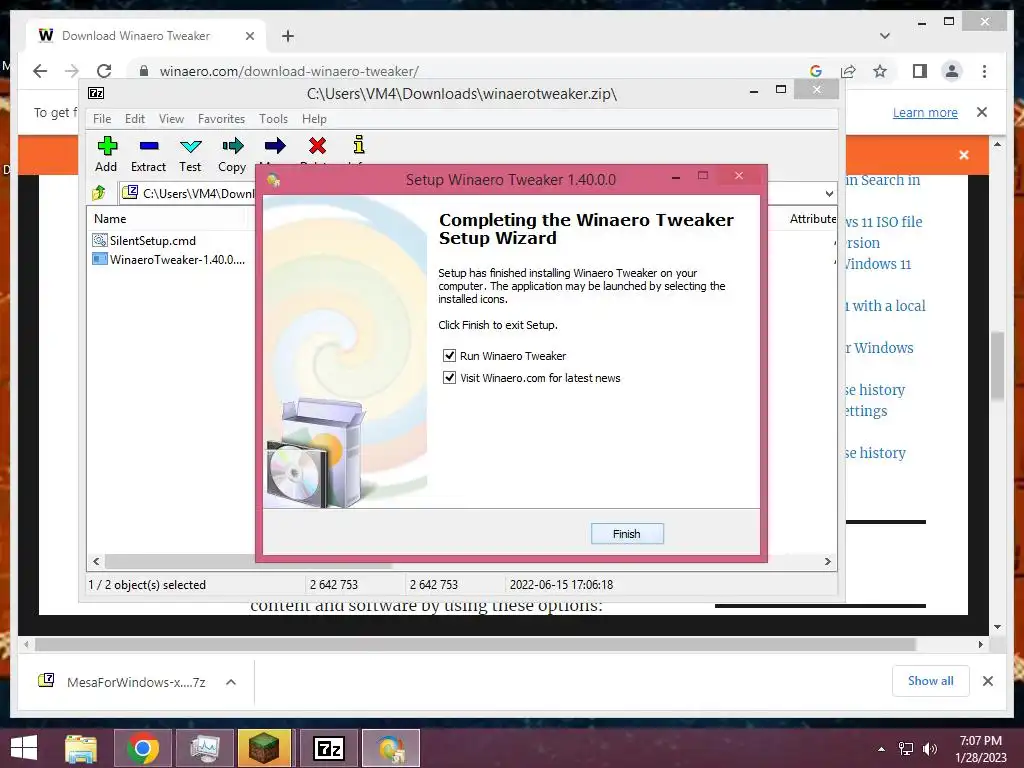Click the yellow Info icon in 7-Zip
Image resolution: width=1024 pixels, height=768 pixels.
click(x=359, y=144)
